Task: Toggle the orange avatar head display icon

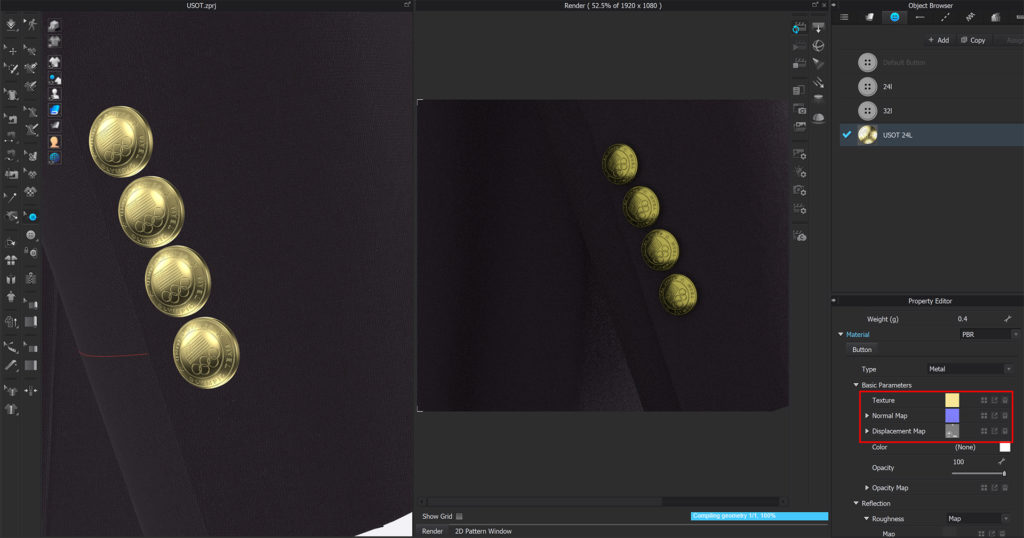Action: [54, 141]
